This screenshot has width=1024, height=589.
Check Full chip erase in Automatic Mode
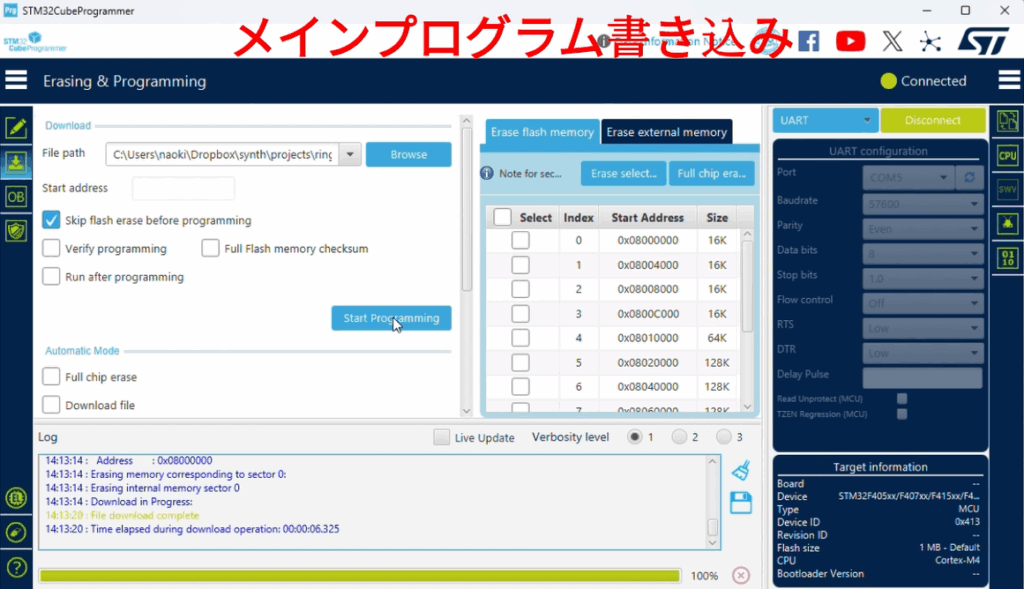point(51,376)
